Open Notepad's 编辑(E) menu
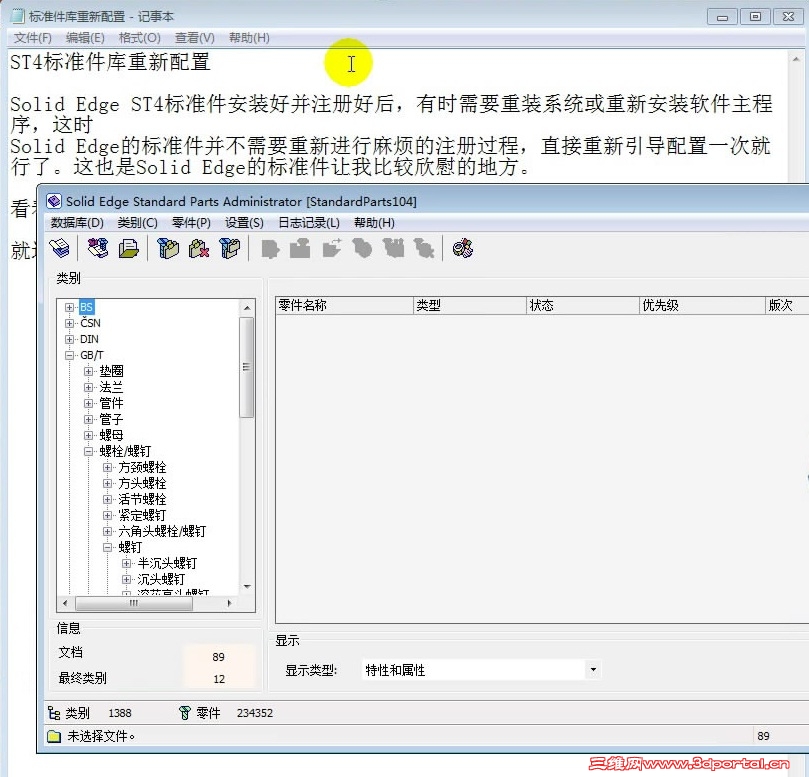The width and height of the screenshot is (809, 777). [x=85, y=38]
